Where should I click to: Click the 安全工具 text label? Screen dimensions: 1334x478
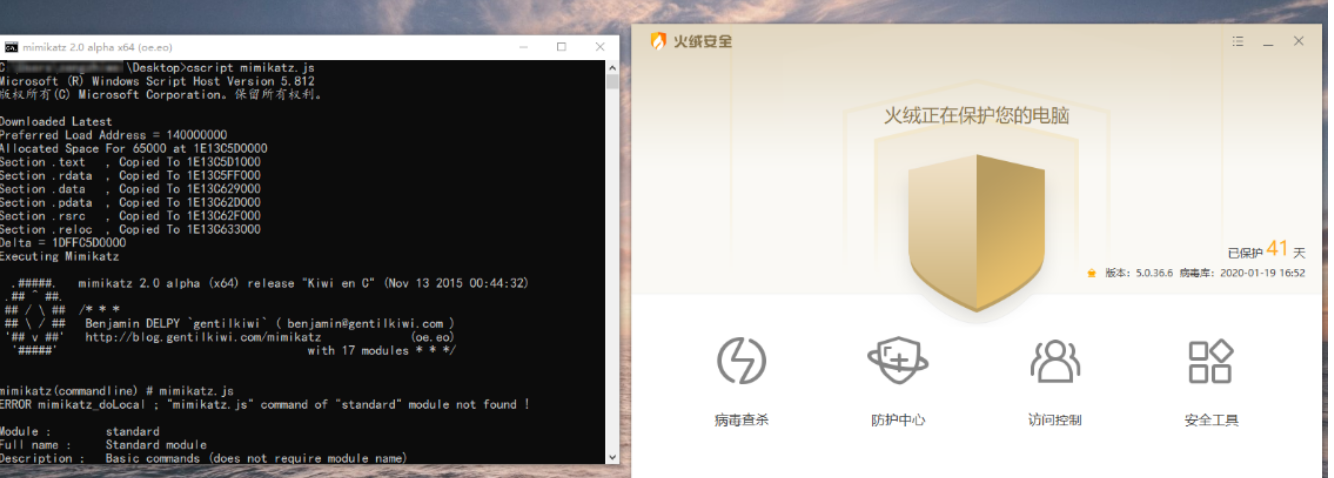1210,420
